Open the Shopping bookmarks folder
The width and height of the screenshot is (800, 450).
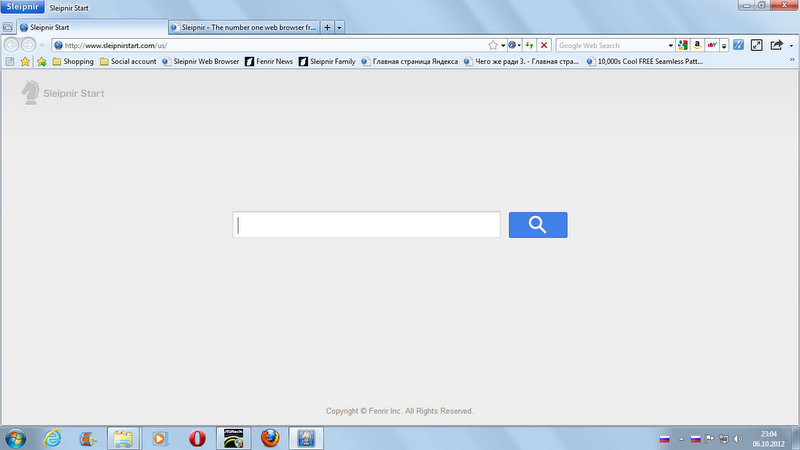(73, 62)
